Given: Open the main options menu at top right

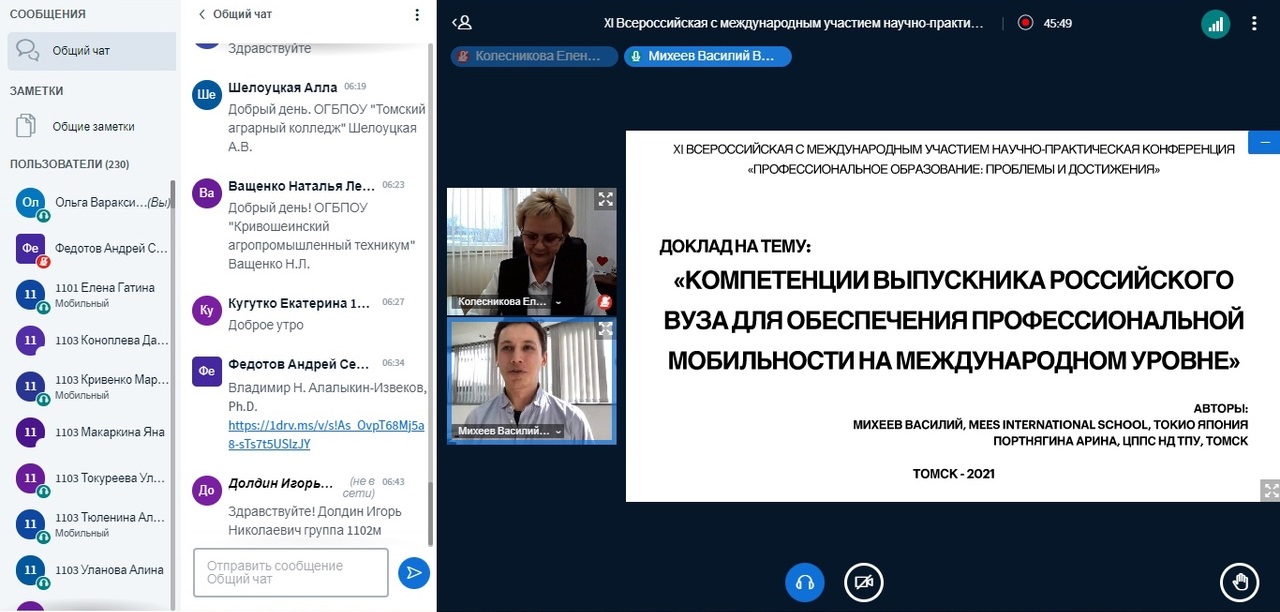Looking at the screenshot, I should coord(1254,24).
